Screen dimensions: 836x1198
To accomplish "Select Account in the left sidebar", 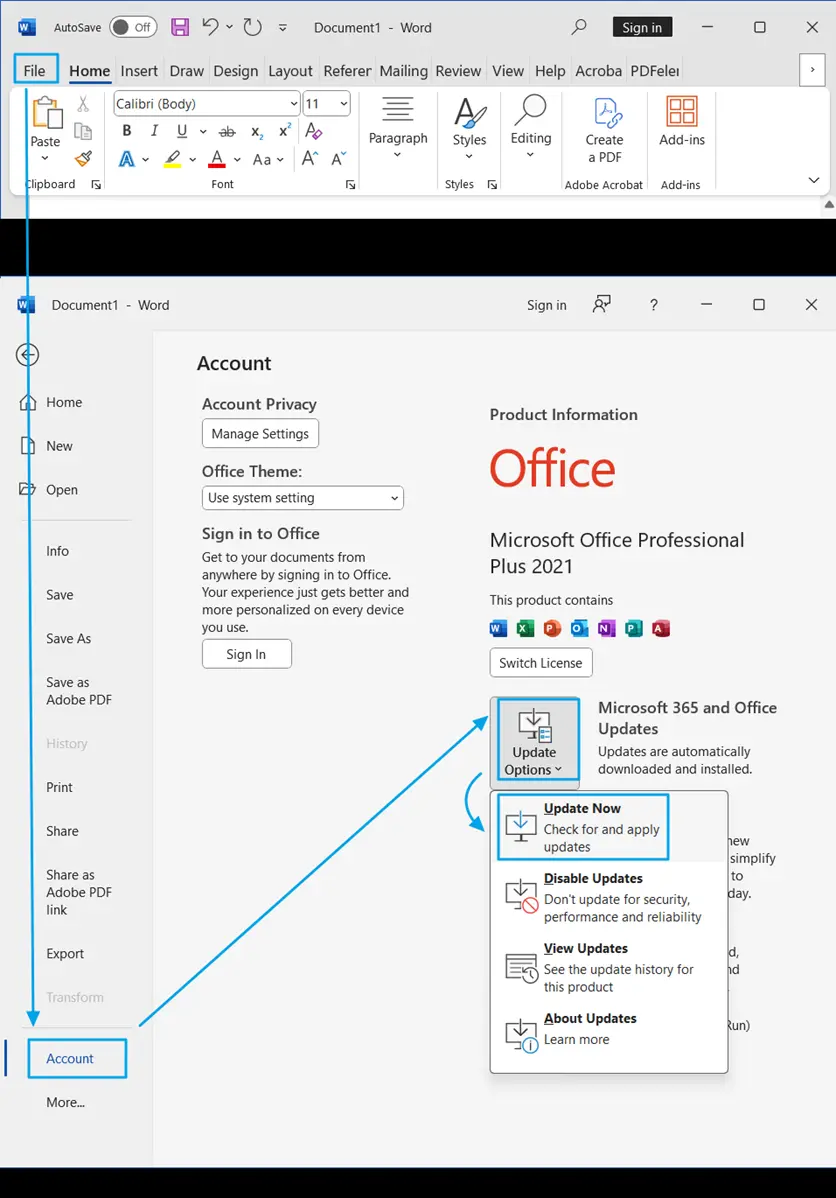I will (70, 1058).
